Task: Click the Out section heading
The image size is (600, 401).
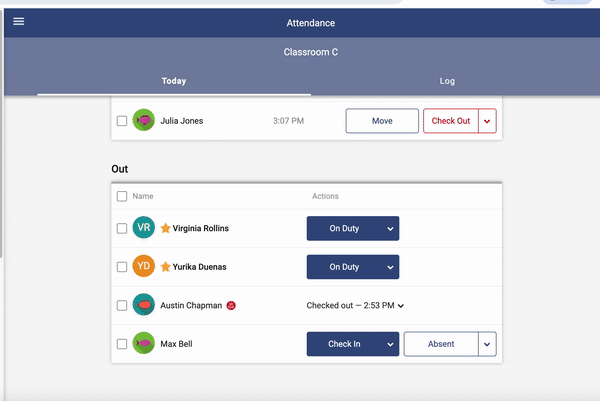Action: 120,169
